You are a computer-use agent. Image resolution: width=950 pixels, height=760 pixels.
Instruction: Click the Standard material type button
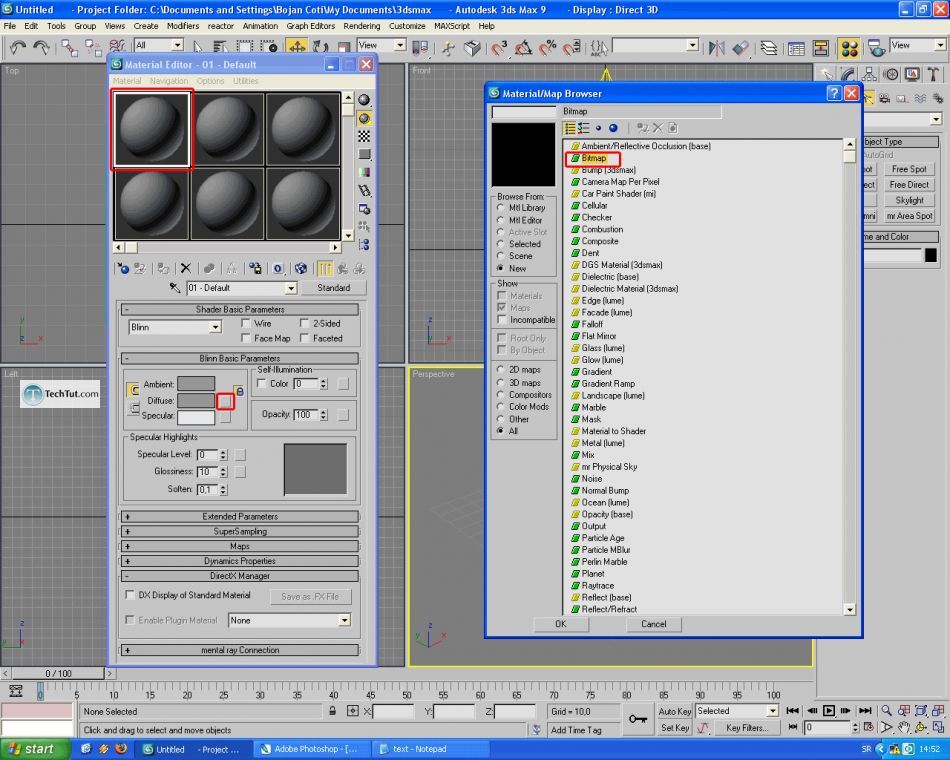[x=333, y=288]
